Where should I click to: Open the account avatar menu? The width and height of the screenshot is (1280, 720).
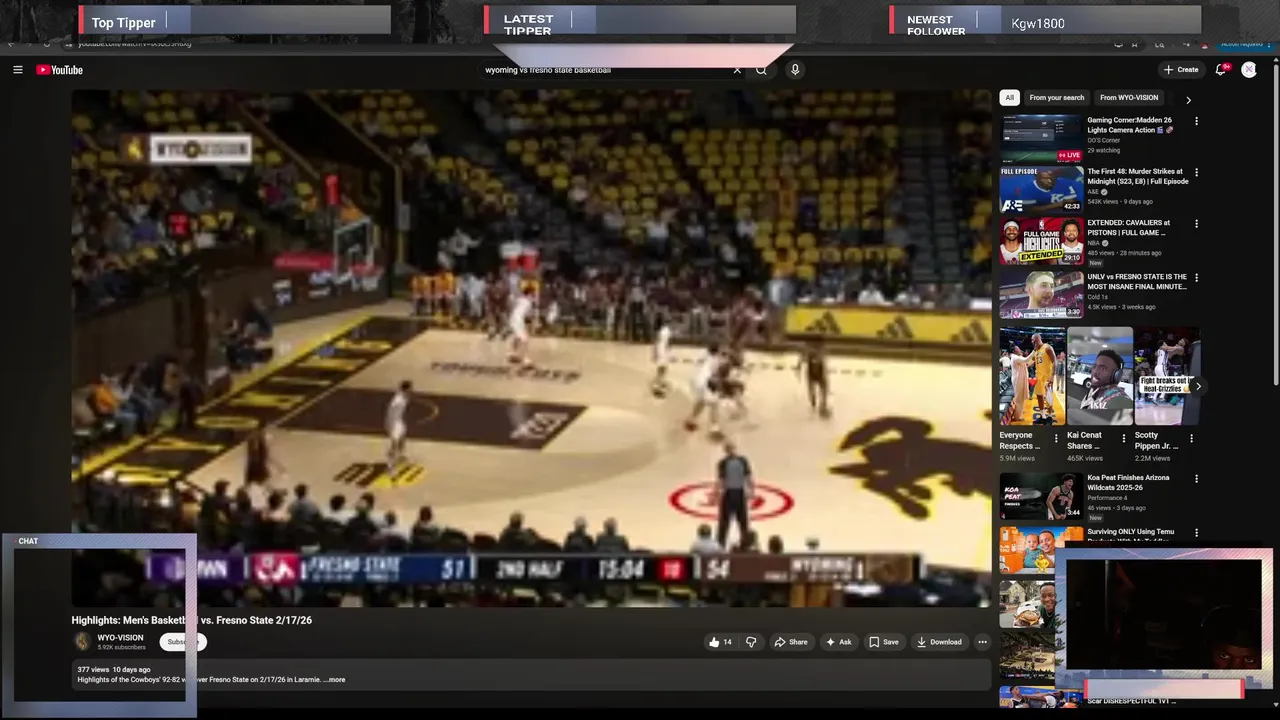(x=1249, y=70)
